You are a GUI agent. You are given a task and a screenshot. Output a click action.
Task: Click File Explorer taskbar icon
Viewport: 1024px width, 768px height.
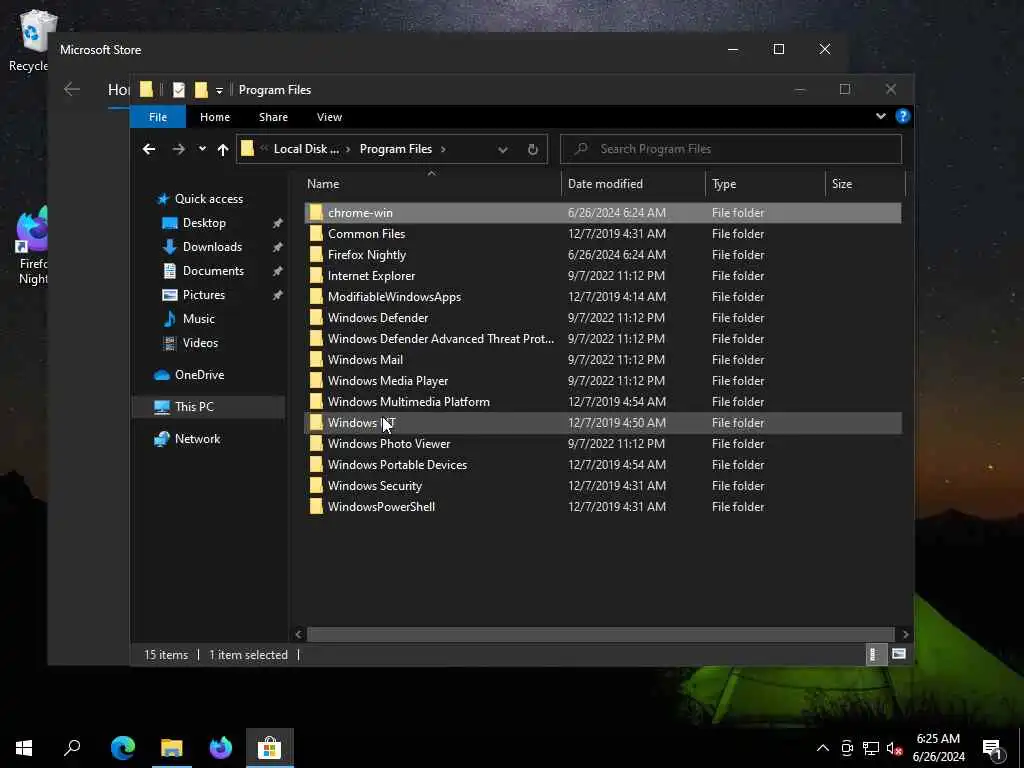pos(172,748)
